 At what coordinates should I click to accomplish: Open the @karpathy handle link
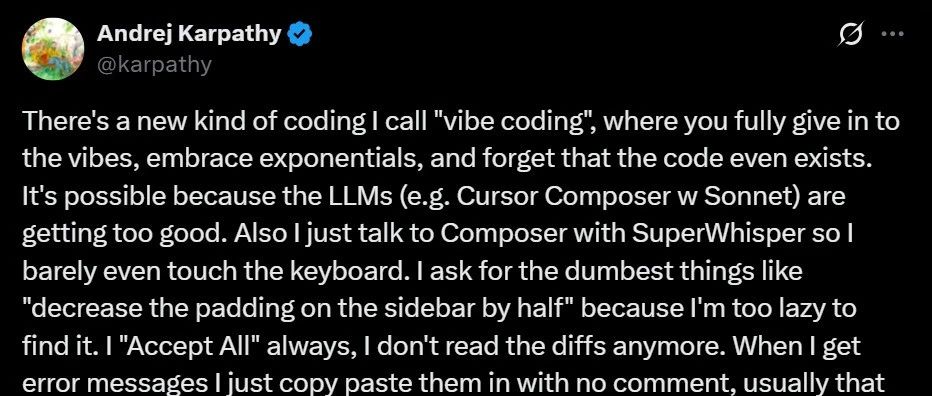(x=154, y=64)
